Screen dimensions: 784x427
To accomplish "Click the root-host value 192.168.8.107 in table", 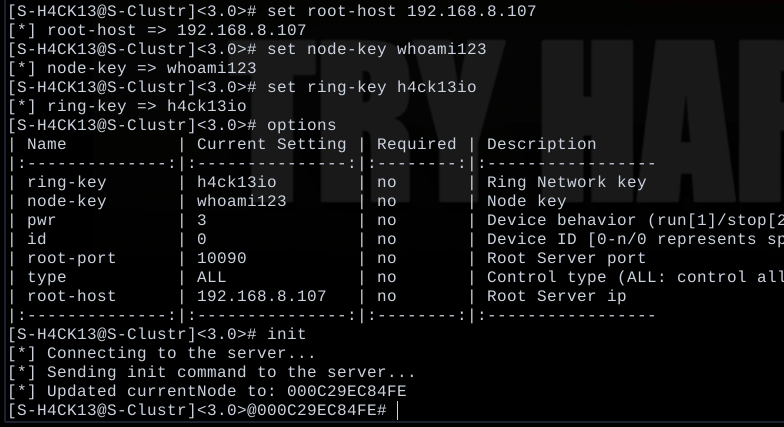I will (262, 296).
